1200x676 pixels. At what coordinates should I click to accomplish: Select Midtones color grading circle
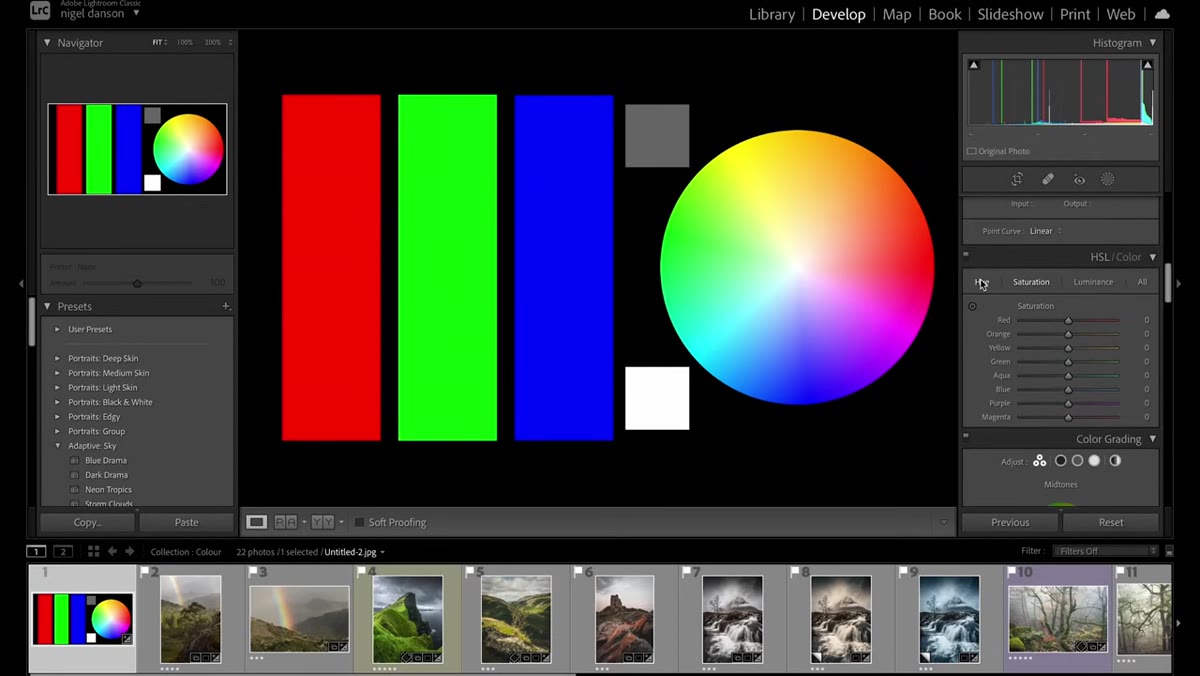[1077, 461]
